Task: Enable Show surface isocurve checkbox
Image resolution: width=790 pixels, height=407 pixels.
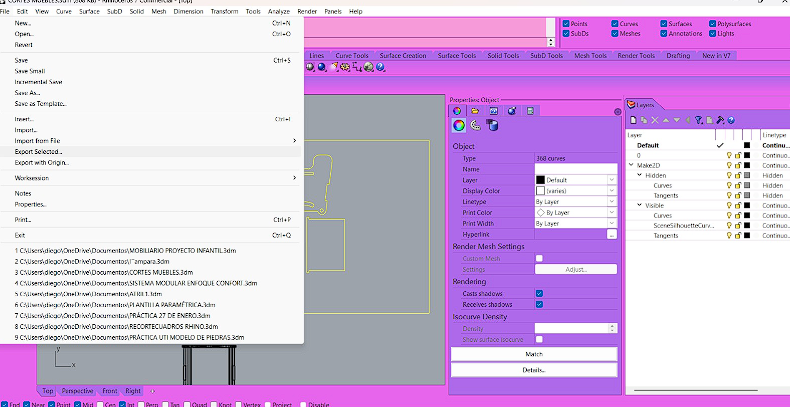Action: [539, 340]
